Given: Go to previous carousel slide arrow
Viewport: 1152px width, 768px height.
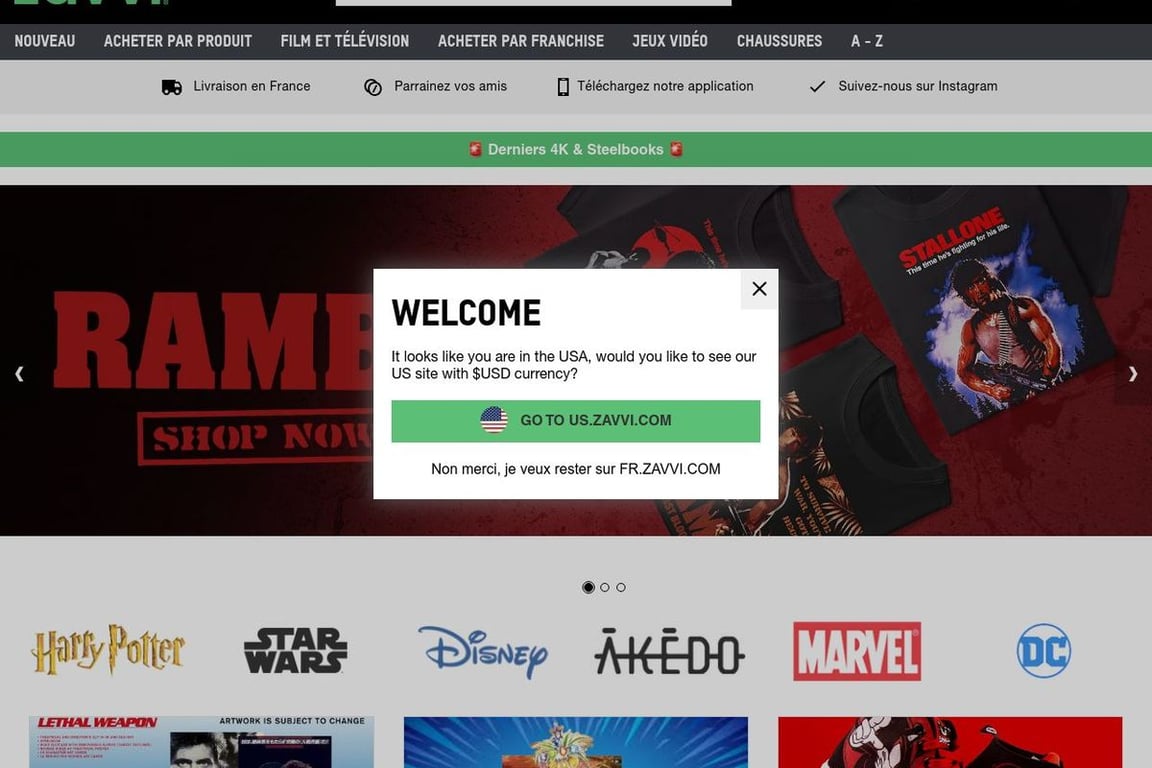Looking at the screenshot, I should 19,374.
